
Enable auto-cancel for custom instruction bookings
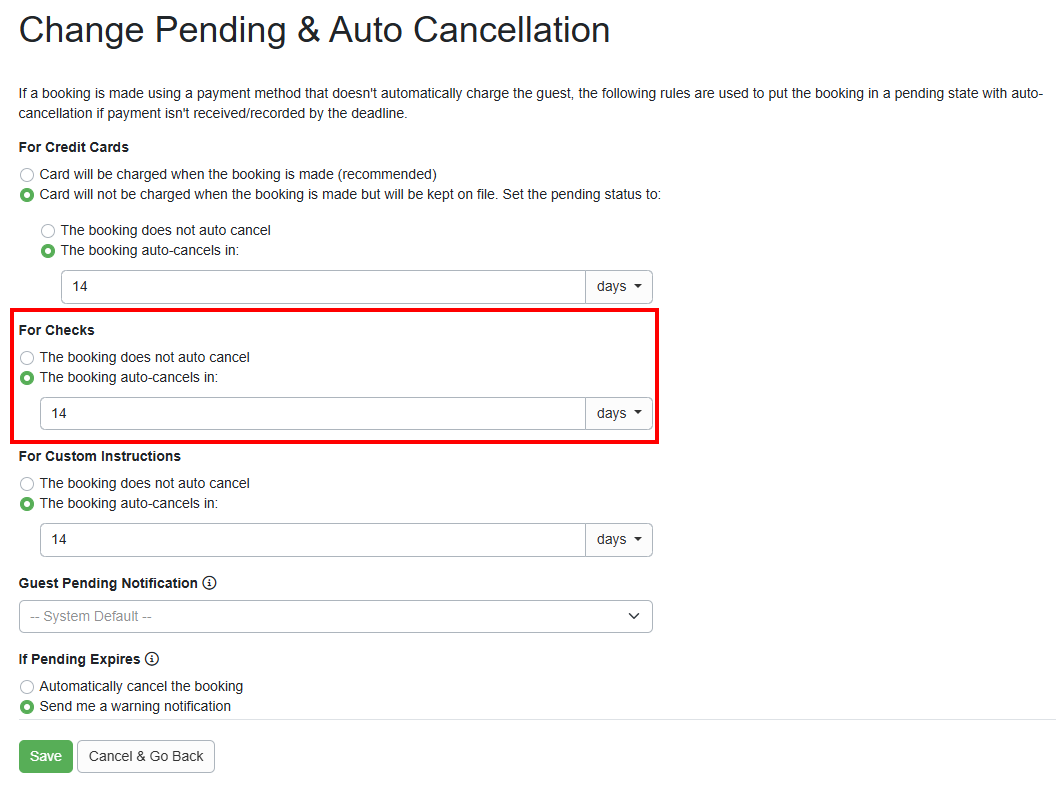[x=26, y=504]
